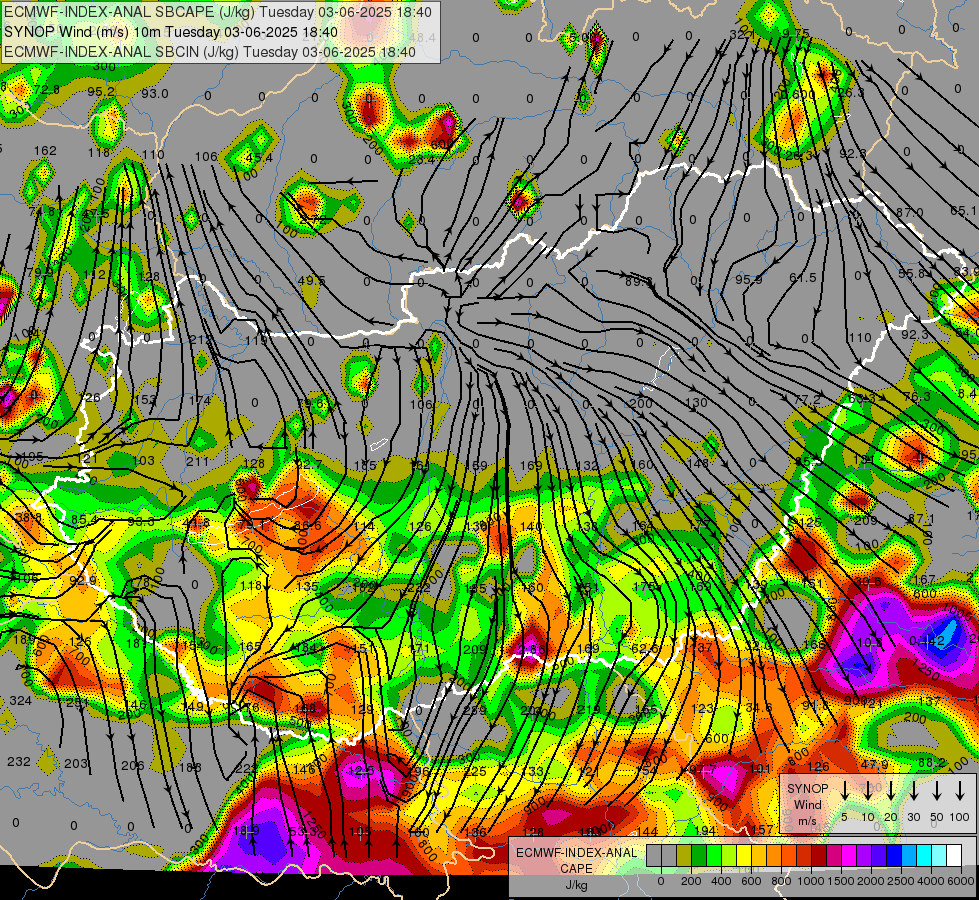Click the map value 159
979x900 pixels.
[x=476, y=465]
